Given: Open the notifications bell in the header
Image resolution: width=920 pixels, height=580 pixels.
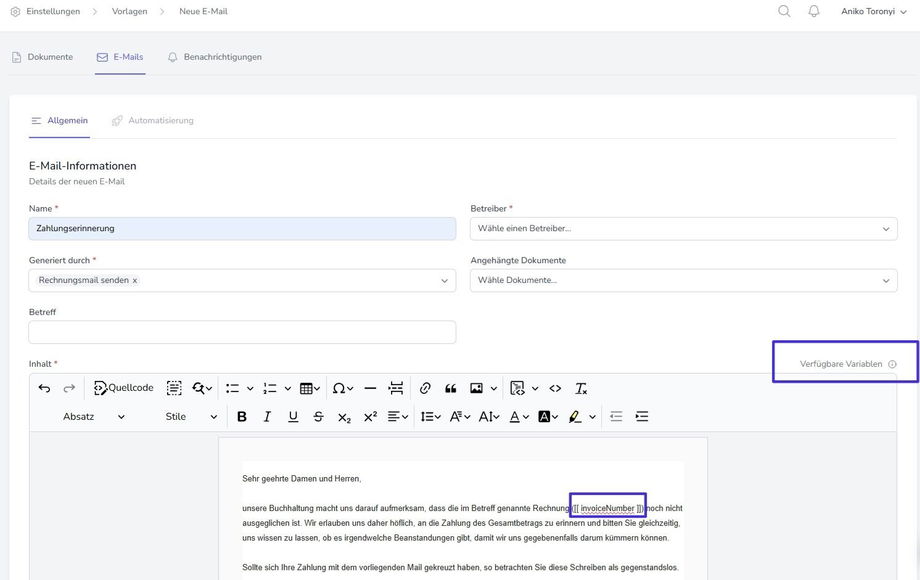Looking at the screenshot, I should point(814,12).
